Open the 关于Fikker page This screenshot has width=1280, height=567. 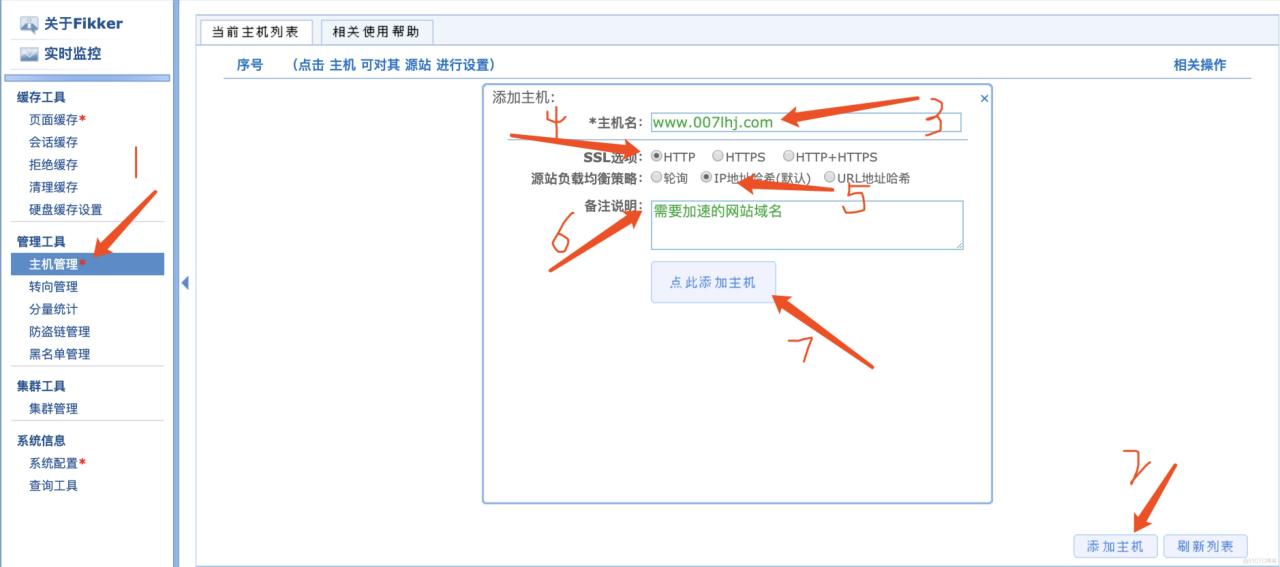[x=83, y=23]
